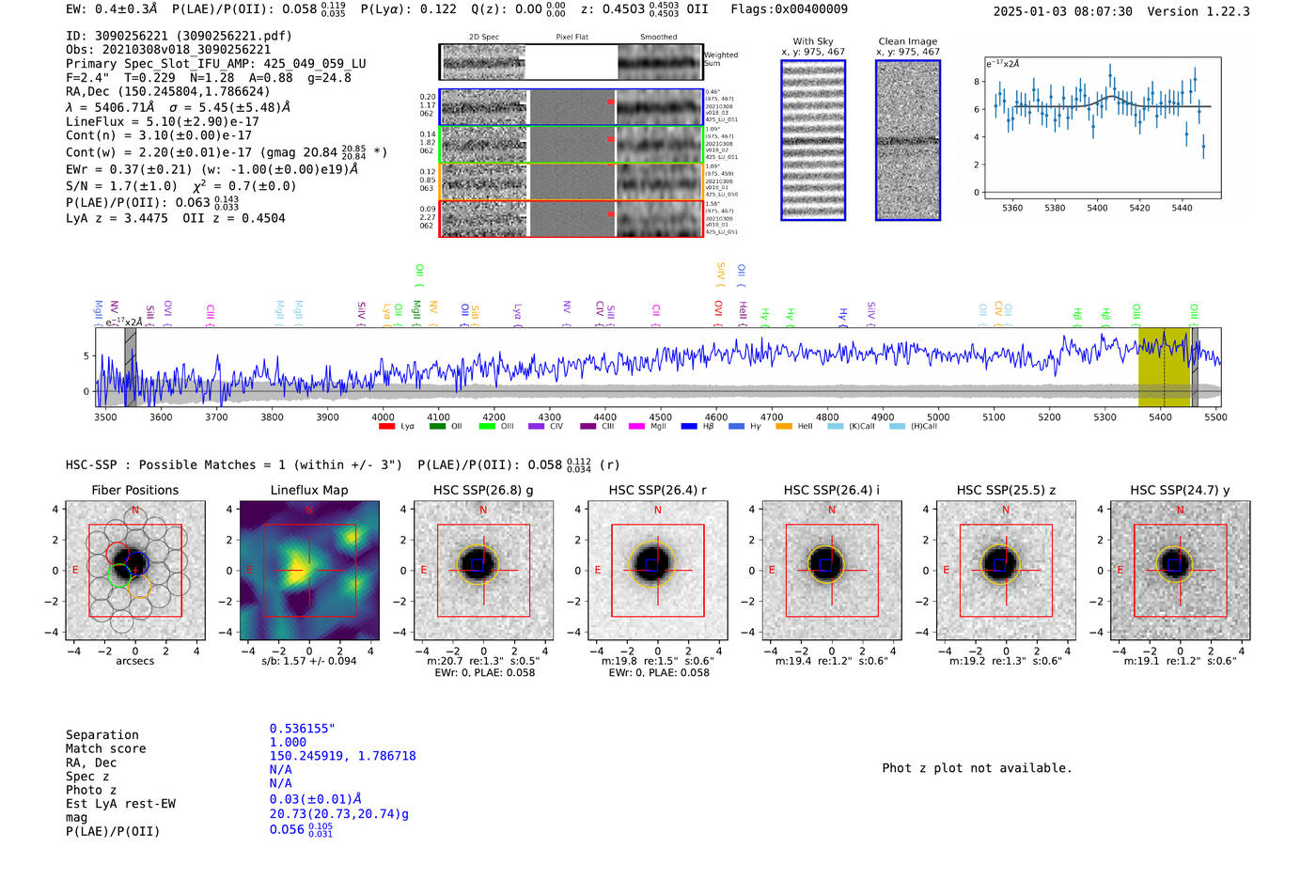Viewport: 1316px width, 896px height.
Task: Click the m:20.7 re:1.3" label under g
Action: (483, 661)
